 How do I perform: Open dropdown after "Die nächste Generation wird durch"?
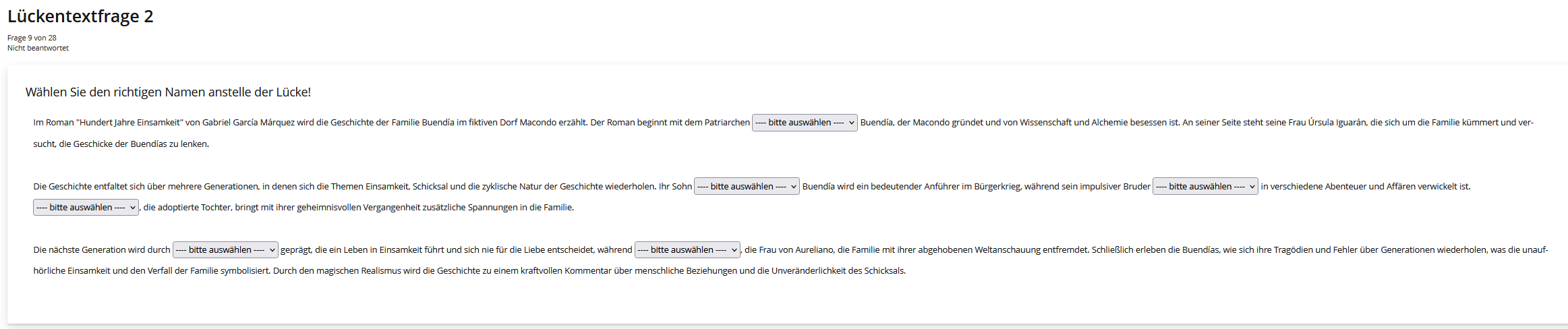(225, 250)
